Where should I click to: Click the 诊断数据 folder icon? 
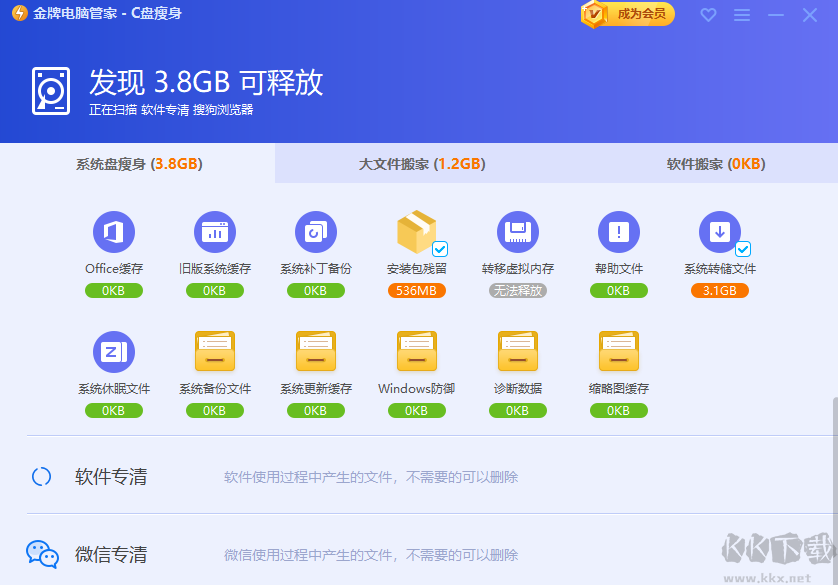[517, 352]
